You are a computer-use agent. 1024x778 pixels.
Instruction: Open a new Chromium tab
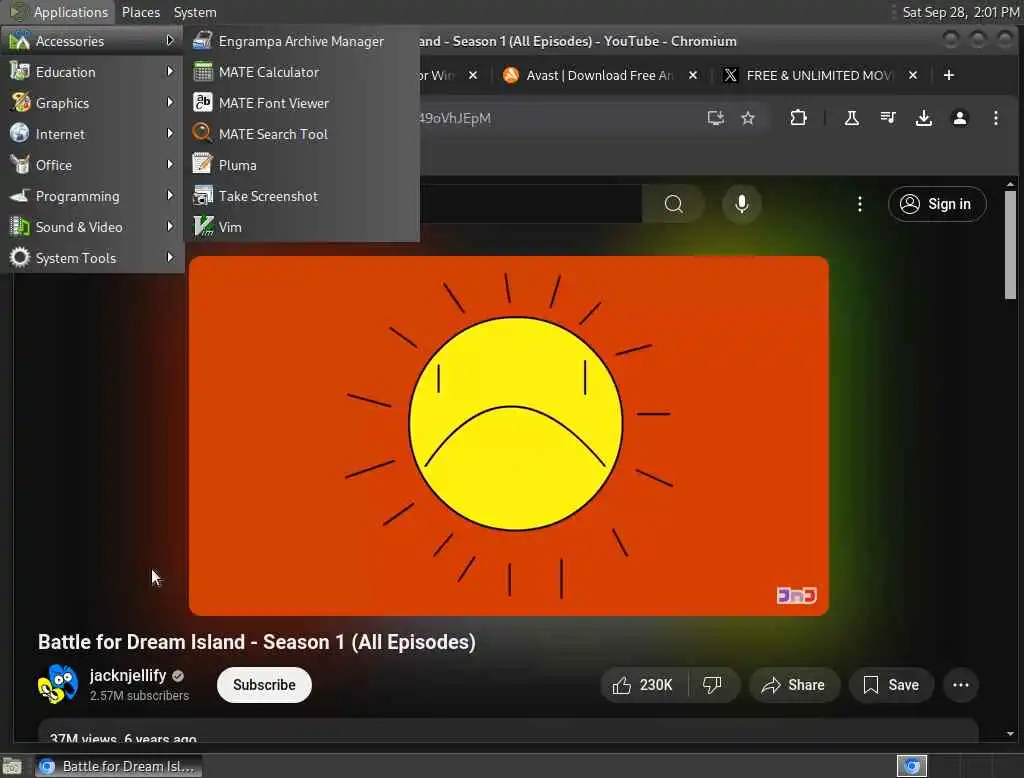pyautogui.click(x=949, y=75)
